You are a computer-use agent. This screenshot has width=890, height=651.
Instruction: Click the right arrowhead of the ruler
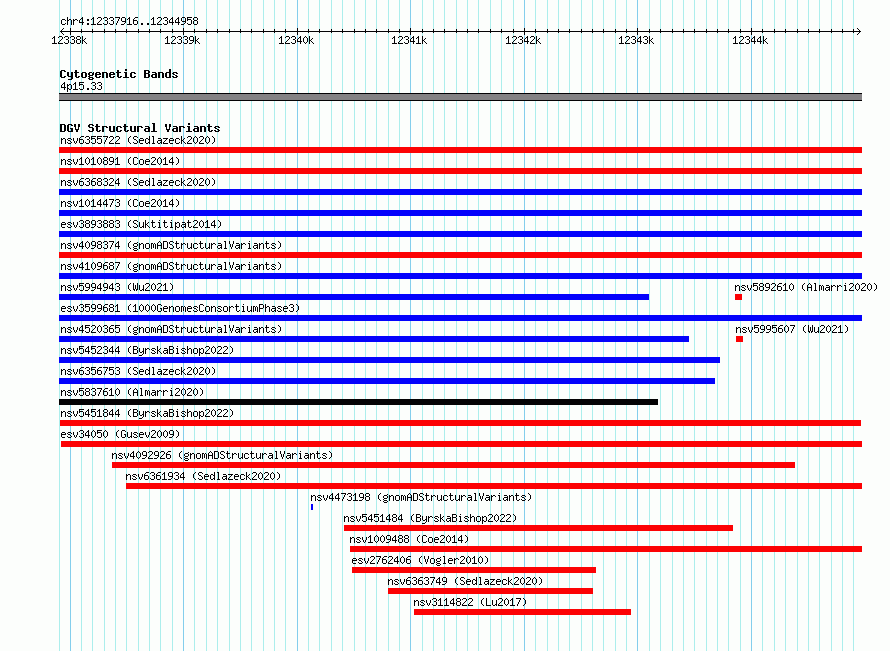click(858, 31)
